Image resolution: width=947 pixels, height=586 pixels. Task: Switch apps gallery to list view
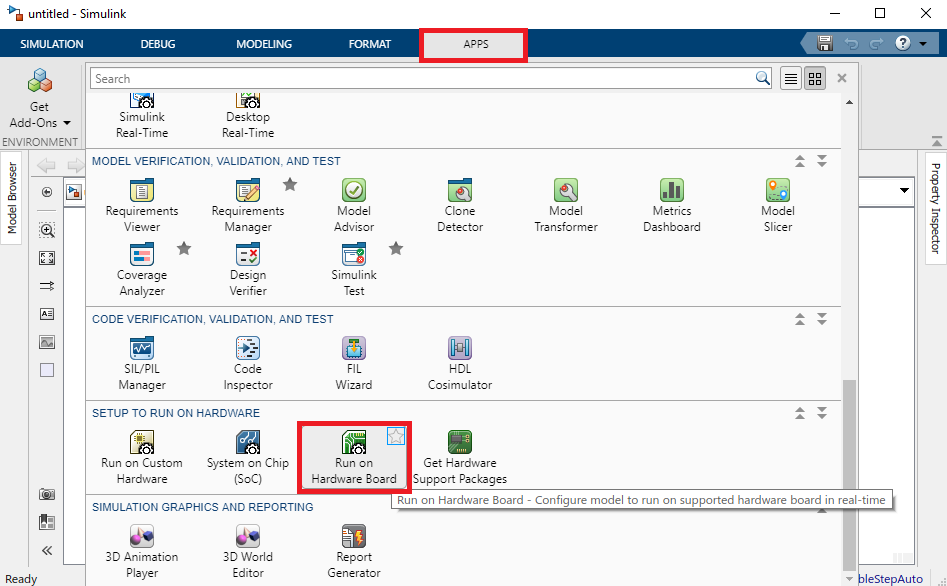coord(791,79)
